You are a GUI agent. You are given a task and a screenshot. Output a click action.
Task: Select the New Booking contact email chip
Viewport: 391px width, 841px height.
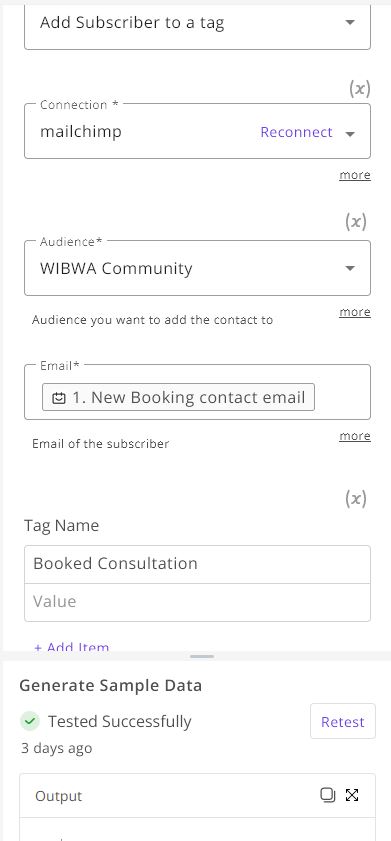pos(178,397)
